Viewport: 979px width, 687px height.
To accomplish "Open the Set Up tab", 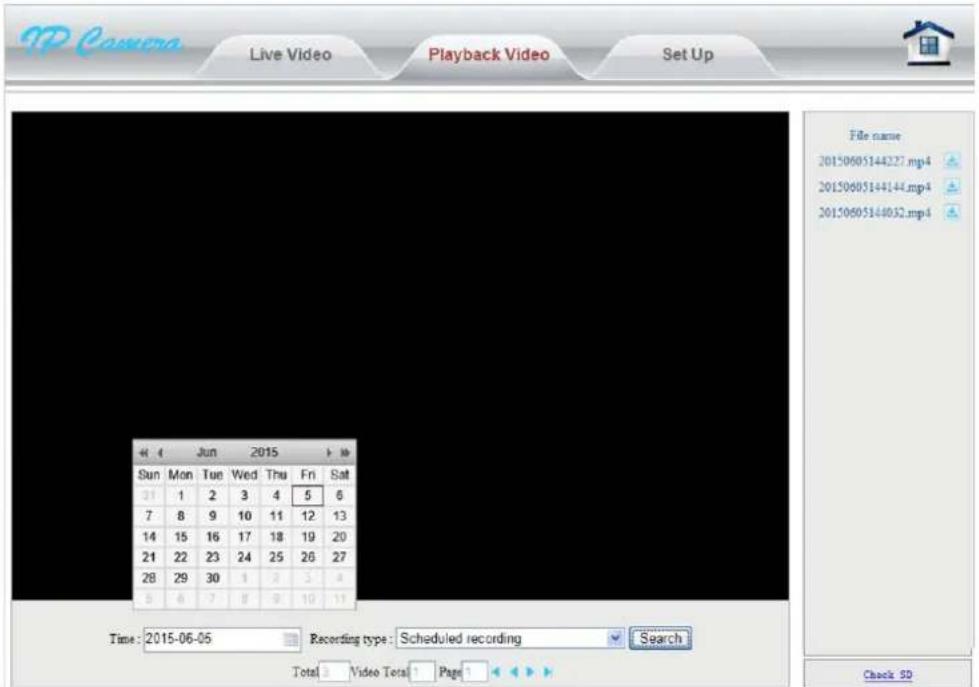I will [687, 54].
